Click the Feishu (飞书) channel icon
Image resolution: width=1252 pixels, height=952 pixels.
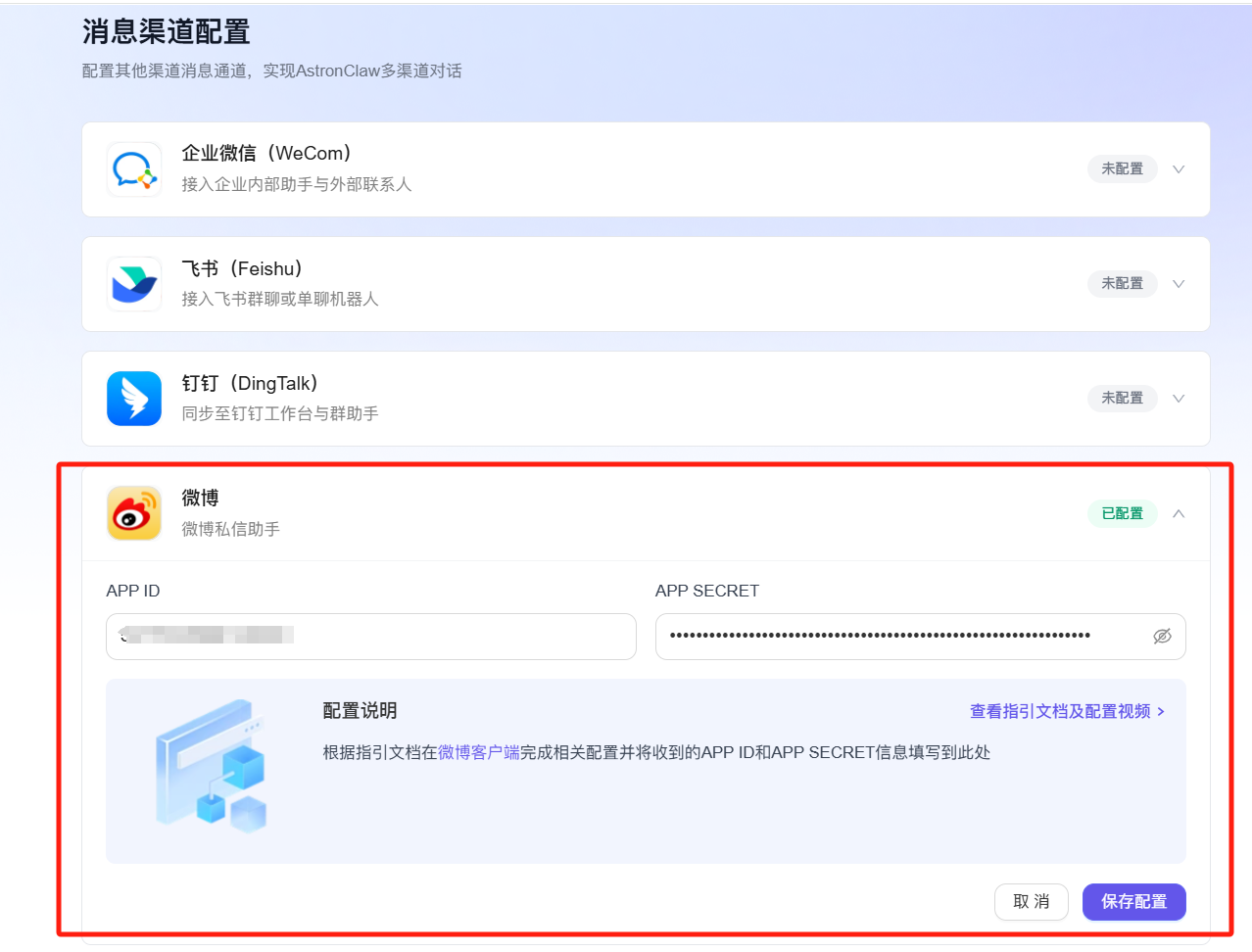point(133,284)
